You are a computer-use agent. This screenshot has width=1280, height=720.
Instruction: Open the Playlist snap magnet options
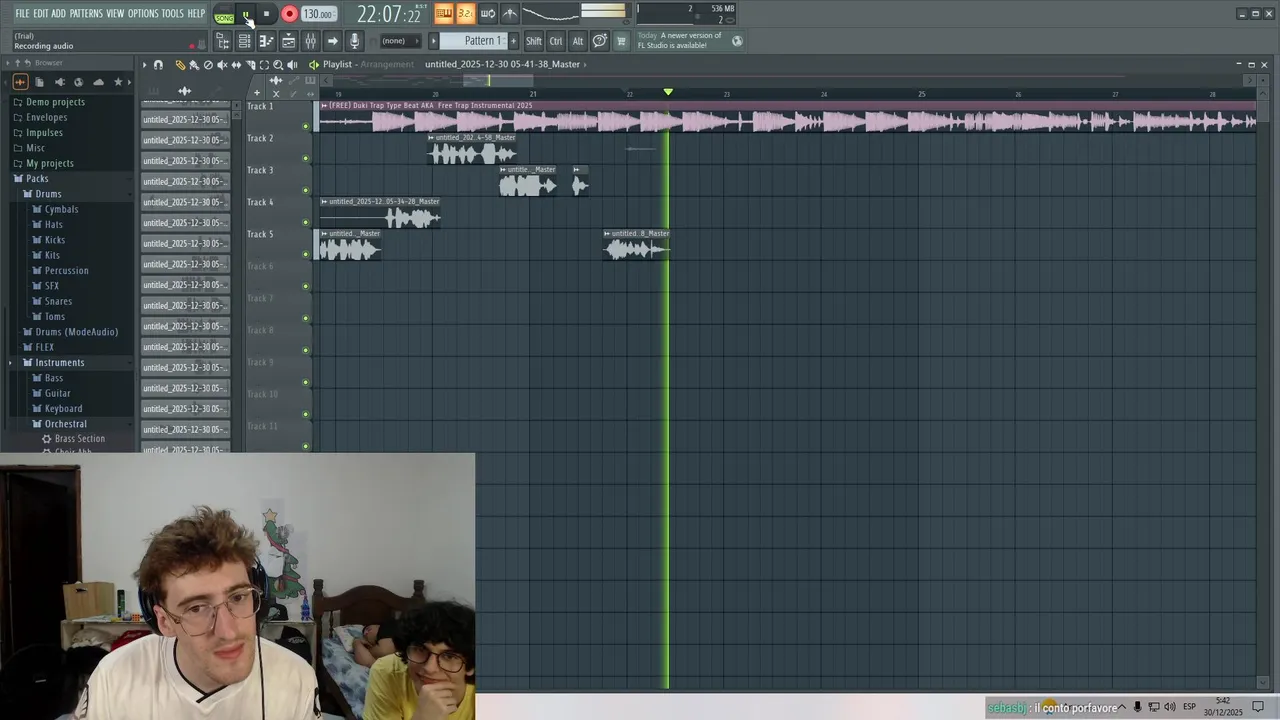(x=158, y=65)
